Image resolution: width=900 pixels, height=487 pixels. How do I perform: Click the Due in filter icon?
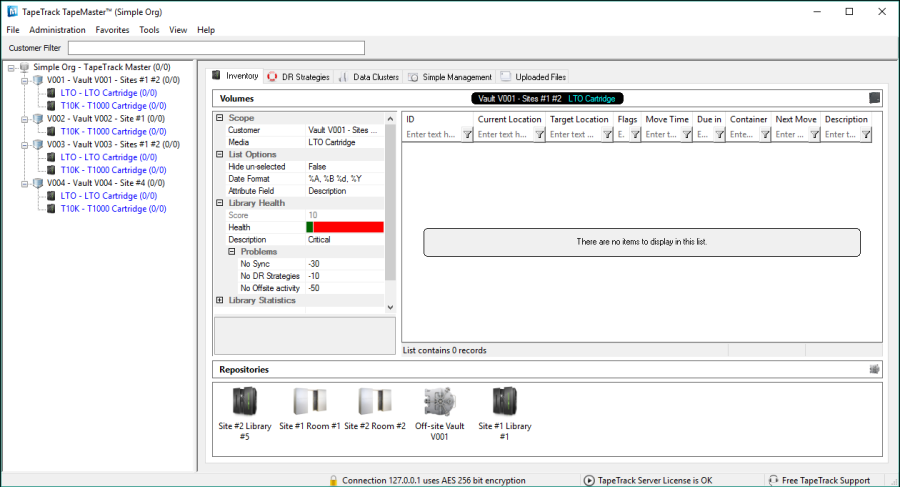719,134
